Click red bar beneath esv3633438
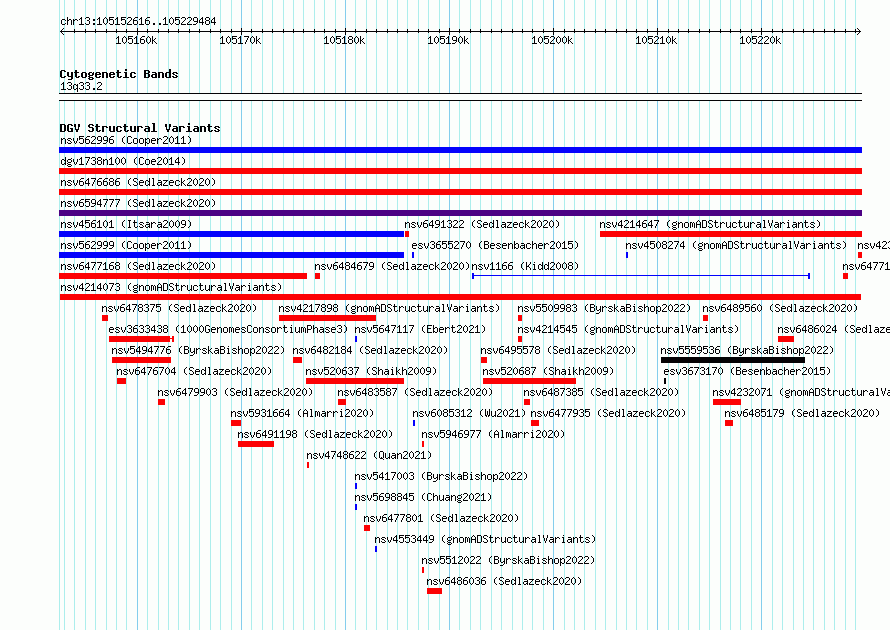Screen dimensions: 890x630 click(x=141, y=339)
